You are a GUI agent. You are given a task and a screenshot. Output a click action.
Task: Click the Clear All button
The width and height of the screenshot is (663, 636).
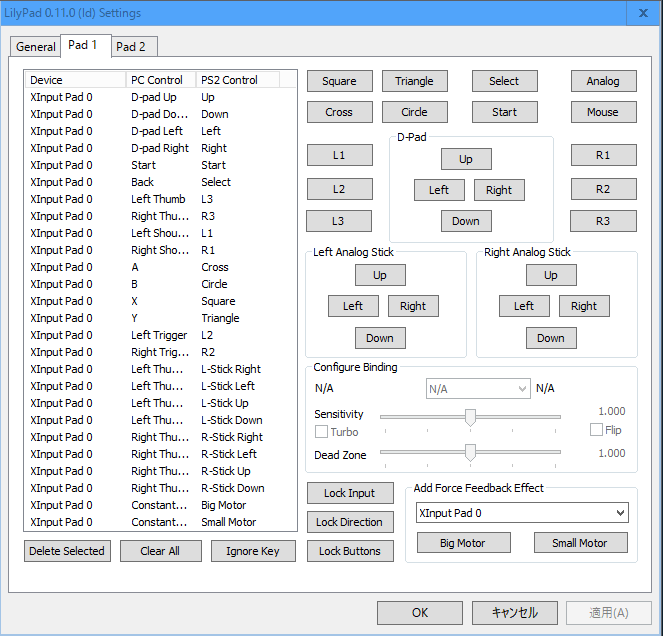[x=160, y=551]
